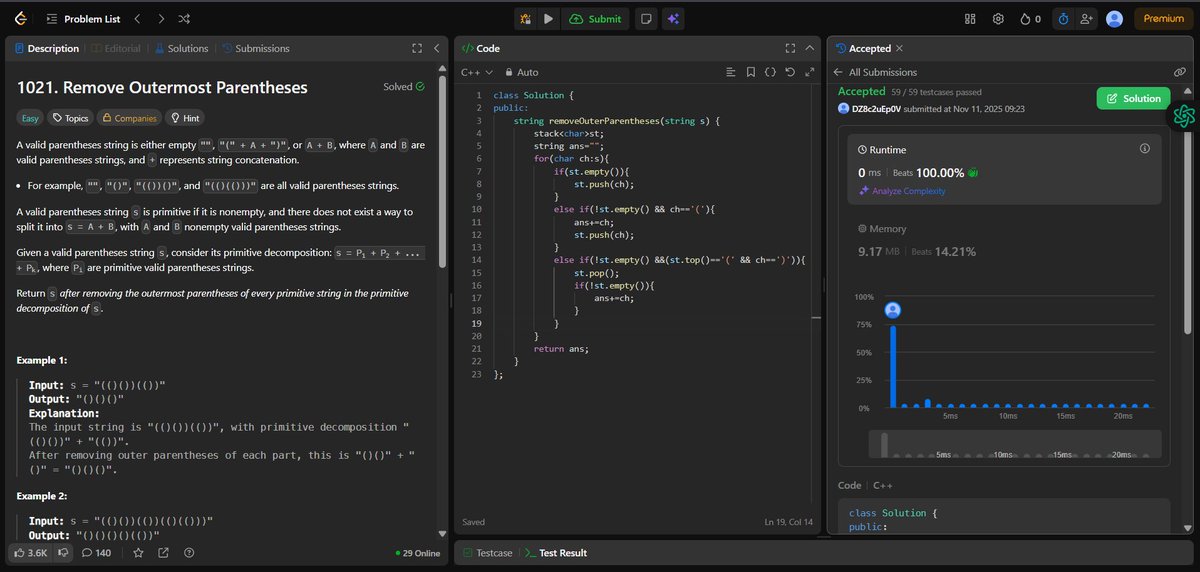Viewport: 1200px width, 572px height.
Task: Open the Problem List panel
Action: click(84, 18)
